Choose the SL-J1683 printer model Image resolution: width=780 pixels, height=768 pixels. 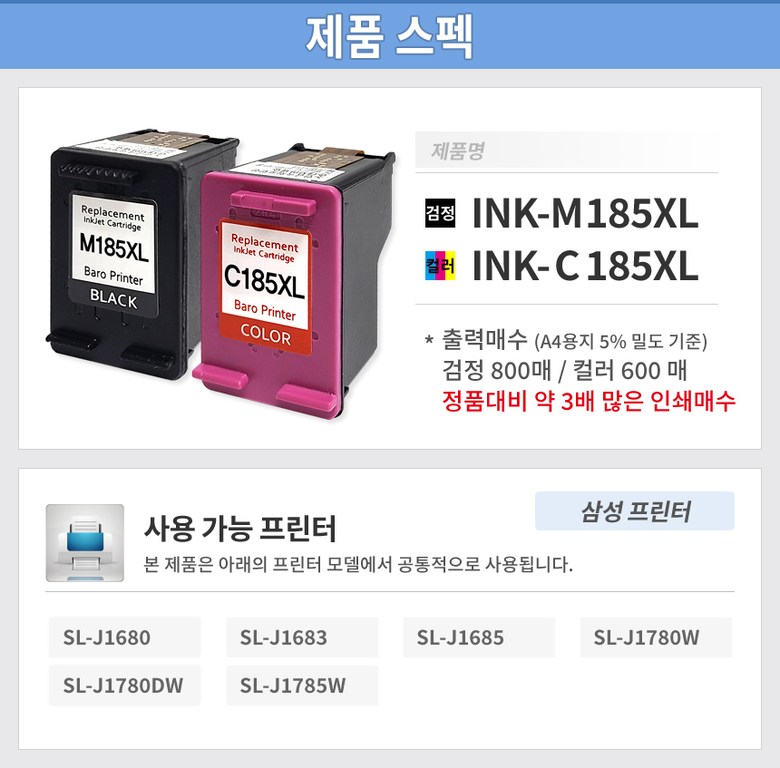302,637
